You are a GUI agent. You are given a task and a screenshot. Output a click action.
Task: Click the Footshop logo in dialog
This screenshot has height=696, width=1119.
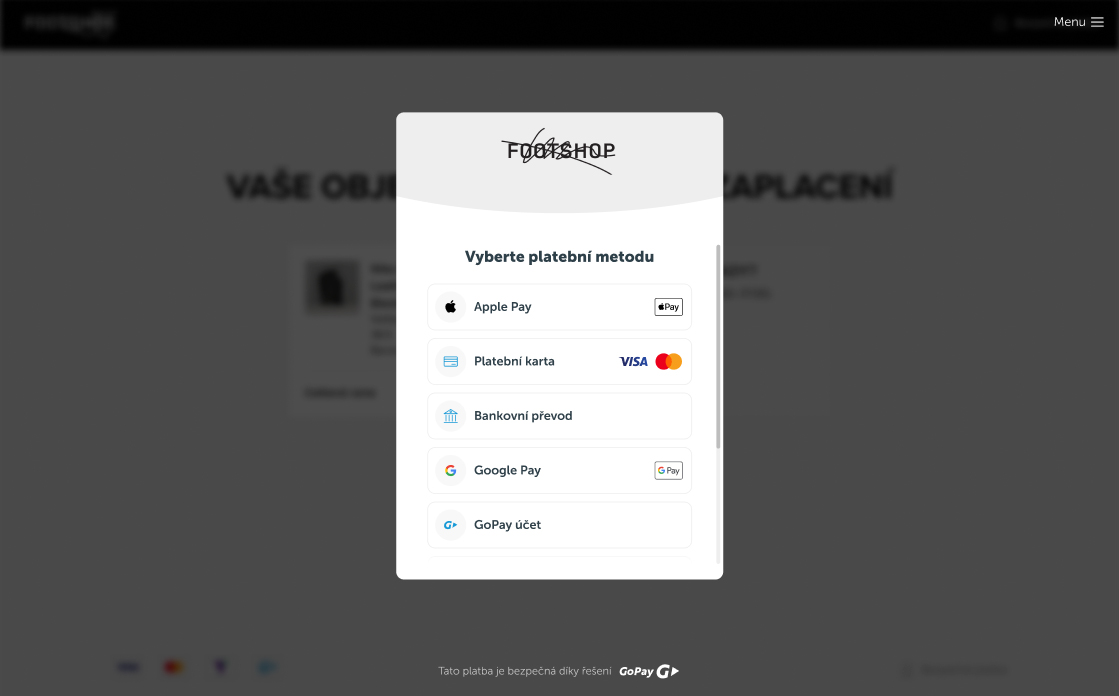559,151
